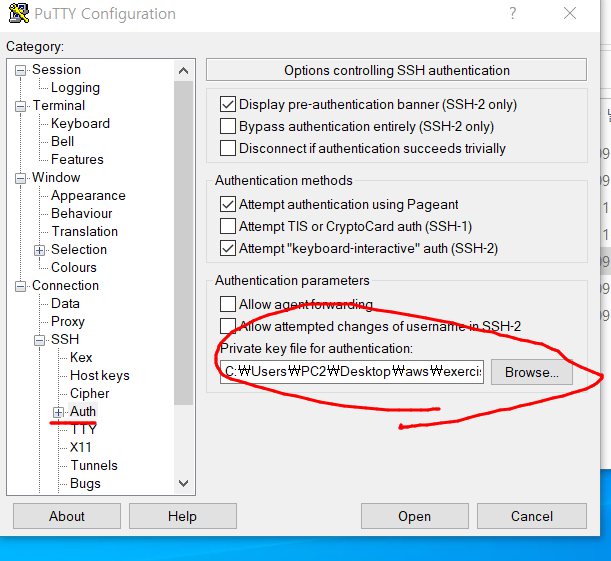
Task: Expand the Selection tree node
Action: [x=39, y=251]
